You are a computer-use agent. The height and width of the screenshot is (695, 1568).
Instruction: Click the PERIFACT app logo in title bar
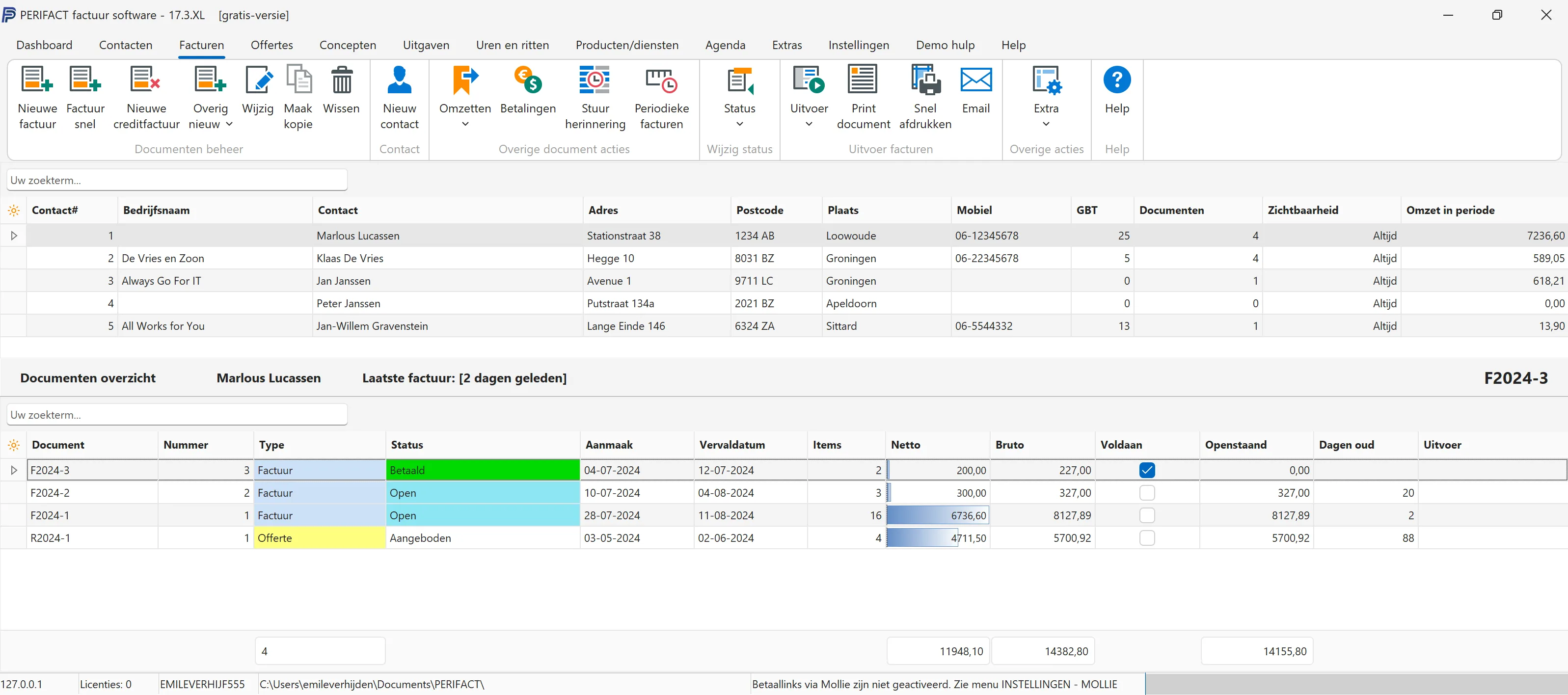click(x=8, y=15)
